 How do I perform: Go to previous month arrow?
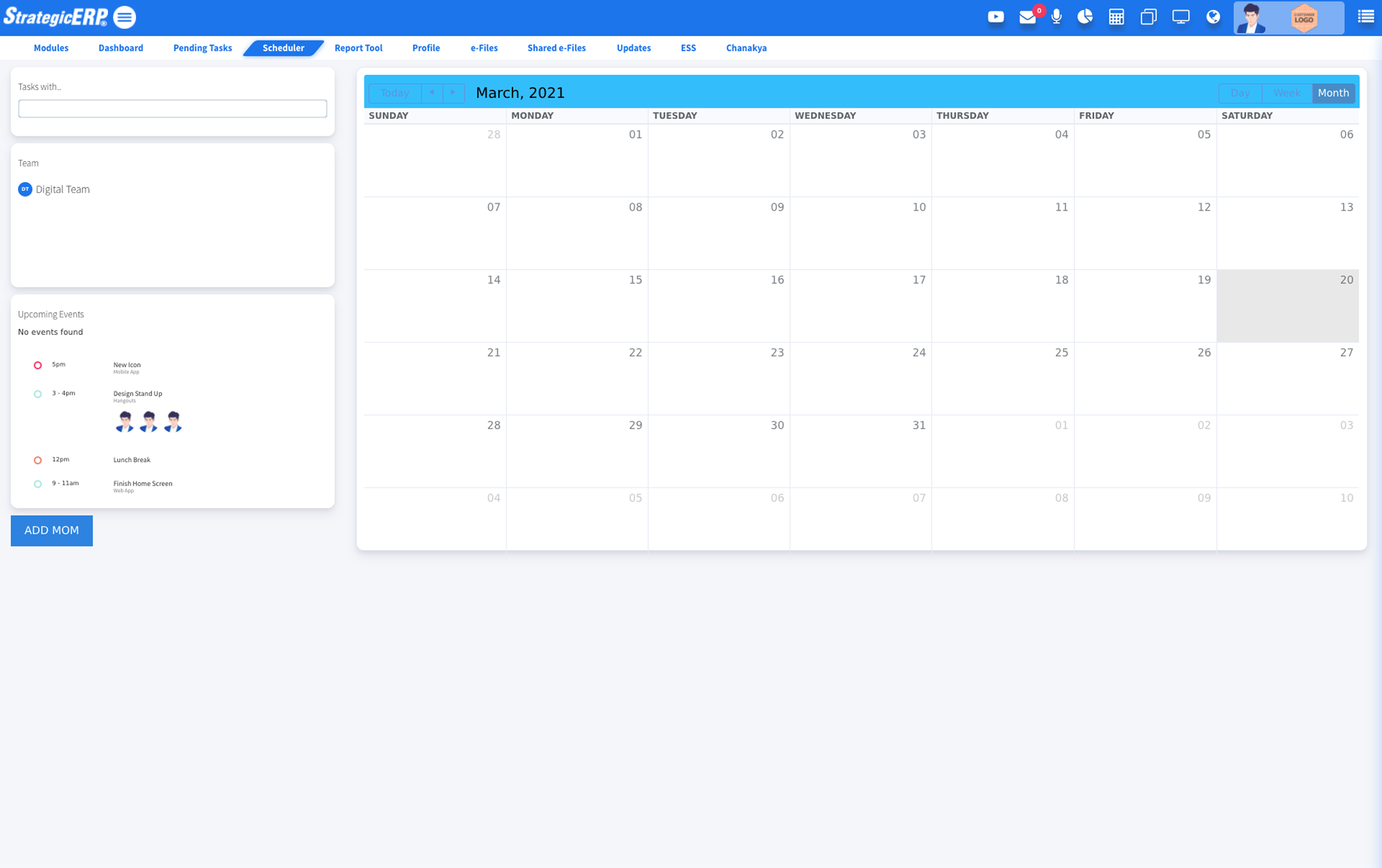pos(432,93)
